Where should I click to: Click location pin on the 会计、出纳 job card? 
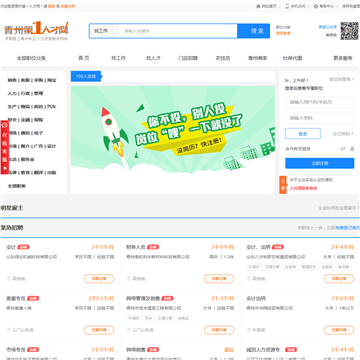point(249,279)
